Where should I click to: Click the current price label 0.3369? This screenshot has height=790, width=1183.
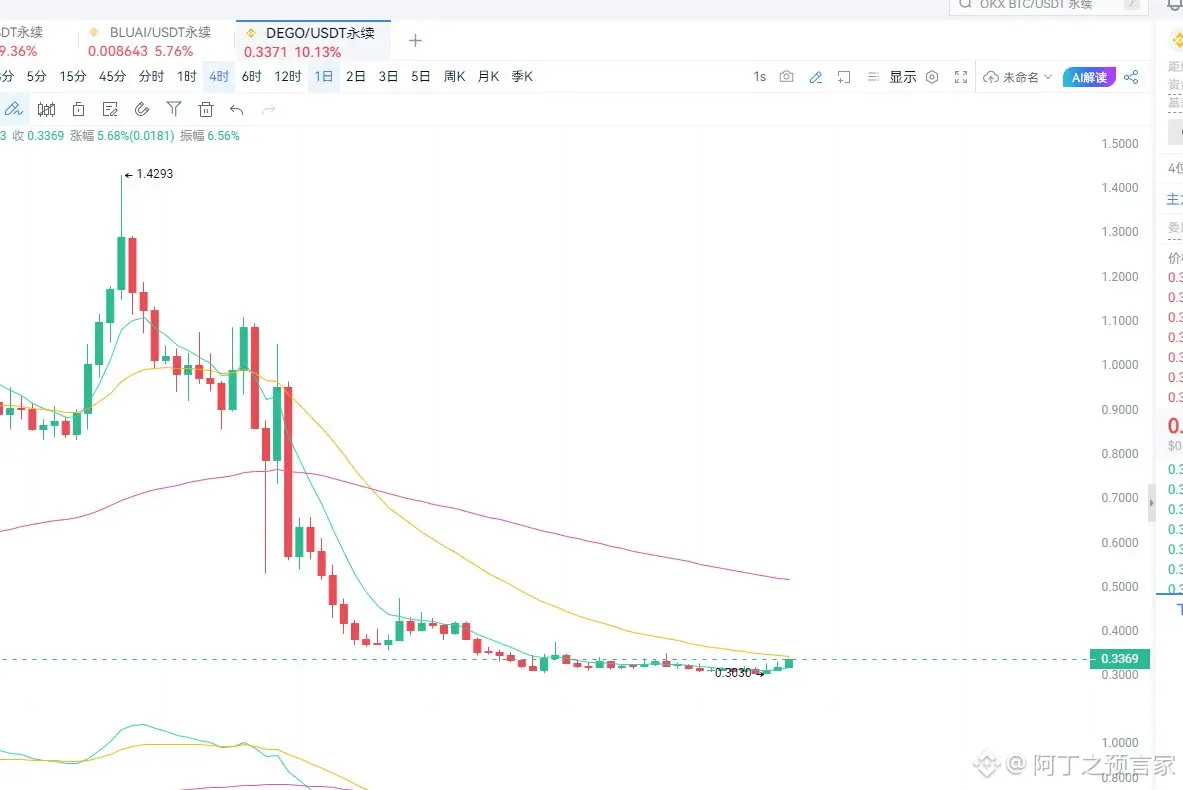point(1120,659)
